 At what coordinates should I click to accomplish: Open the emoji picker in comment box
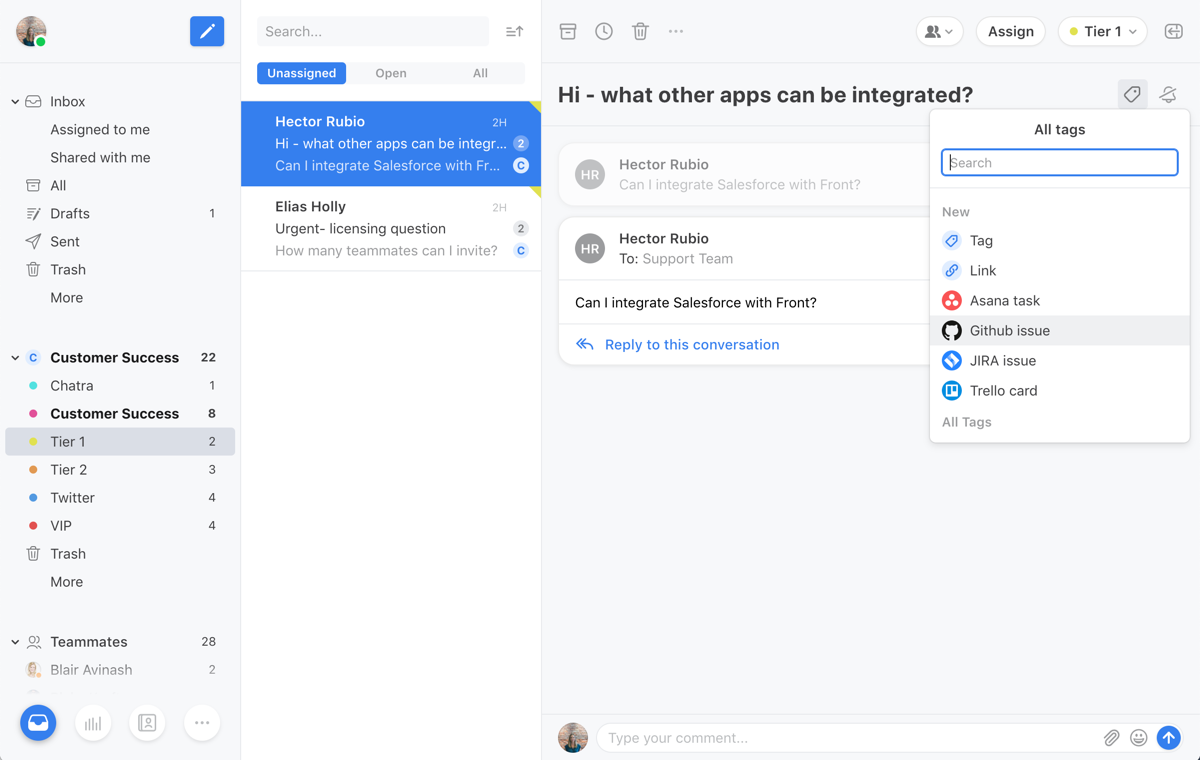pyautogui.click(x=1138, y=738)
